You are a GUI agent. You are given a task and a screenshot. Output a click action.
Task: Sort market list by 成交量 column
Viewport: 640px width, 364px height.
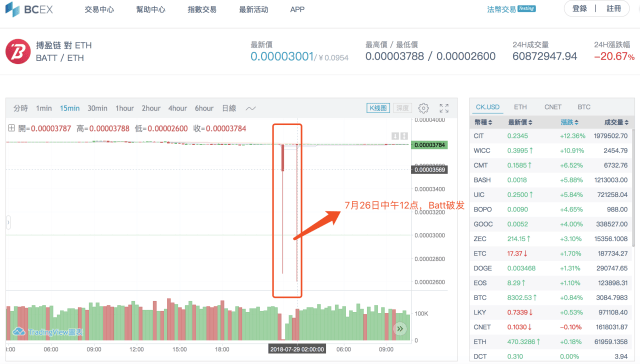click(616, 122)
